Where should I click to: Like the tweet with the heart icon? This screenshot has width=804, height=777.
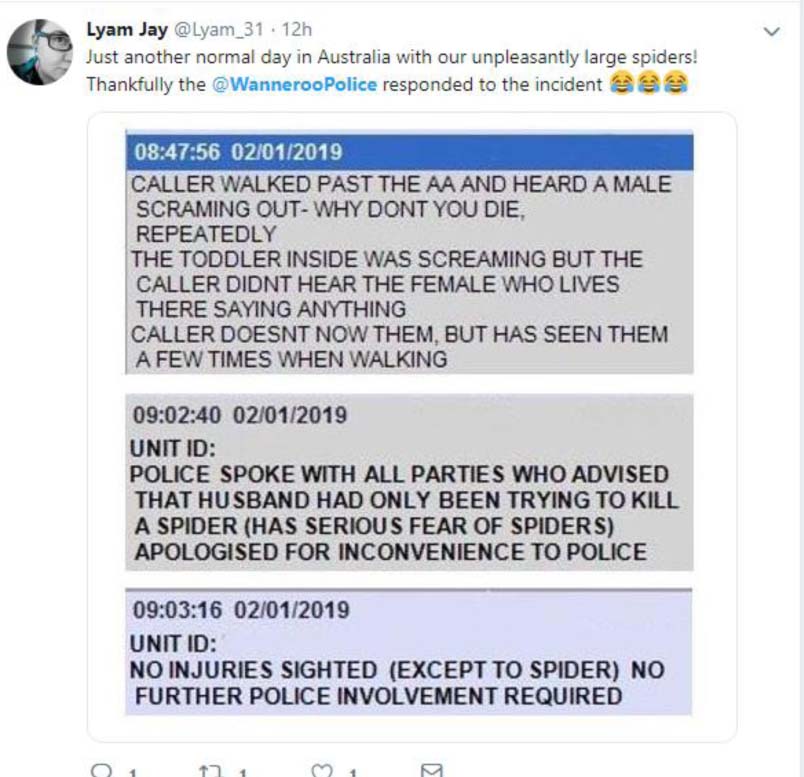point(322,771)
